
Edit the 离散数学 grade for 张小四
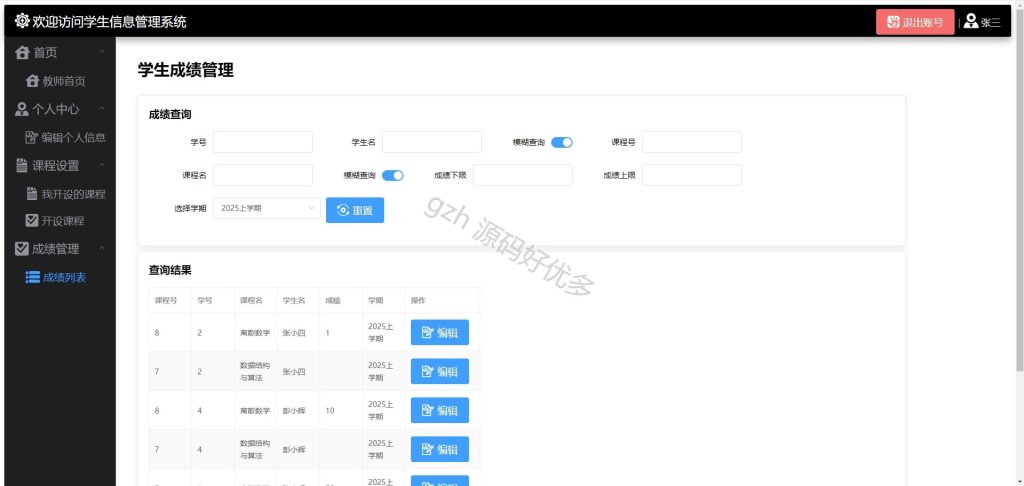point(440,332)
